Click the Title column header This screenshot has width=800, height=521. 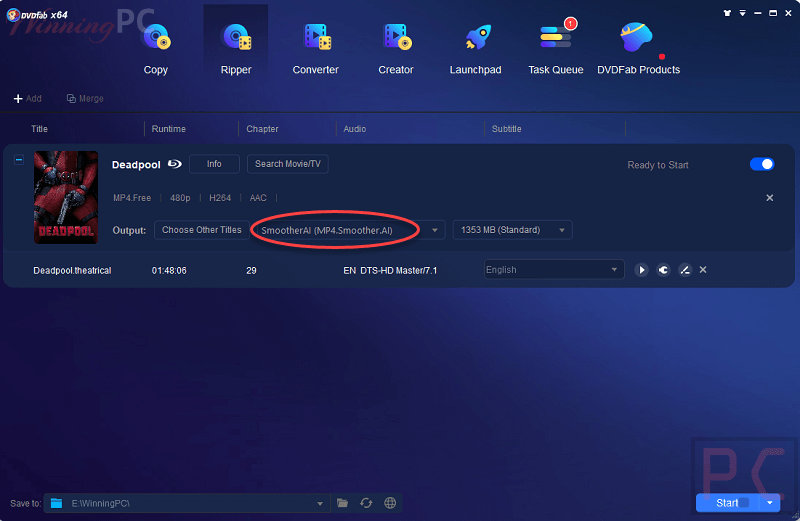point(39,129)
